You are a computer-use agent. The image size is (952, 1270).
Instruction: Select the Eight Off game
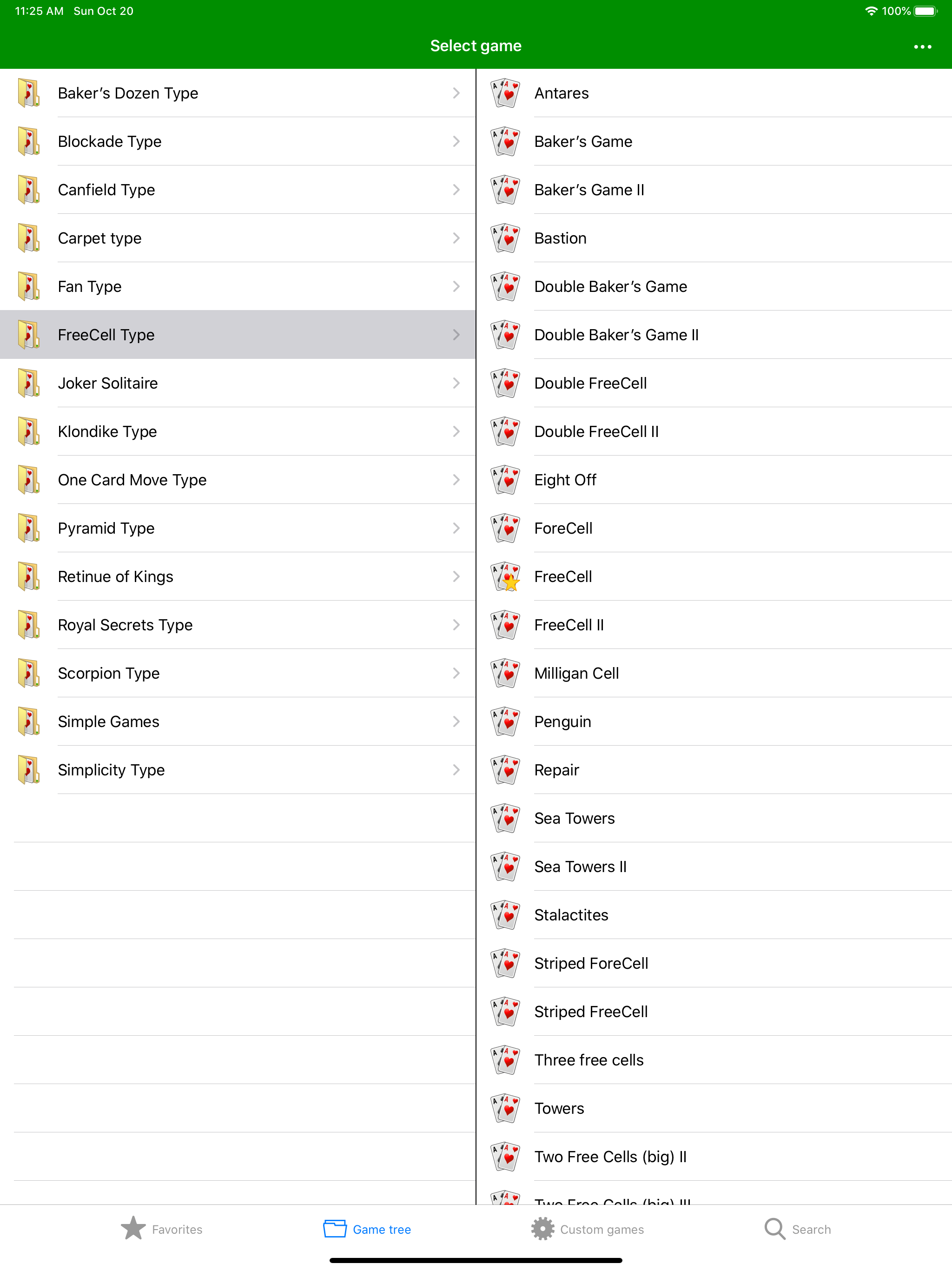point(714,479)
